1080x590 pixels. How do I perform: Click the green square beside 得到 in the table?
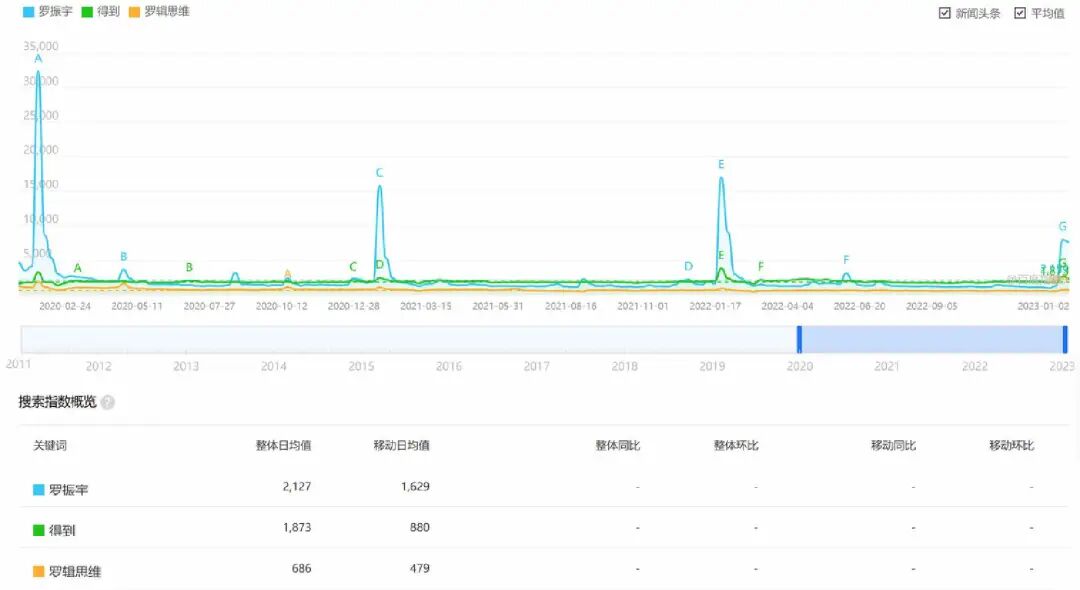click(39, 530)
